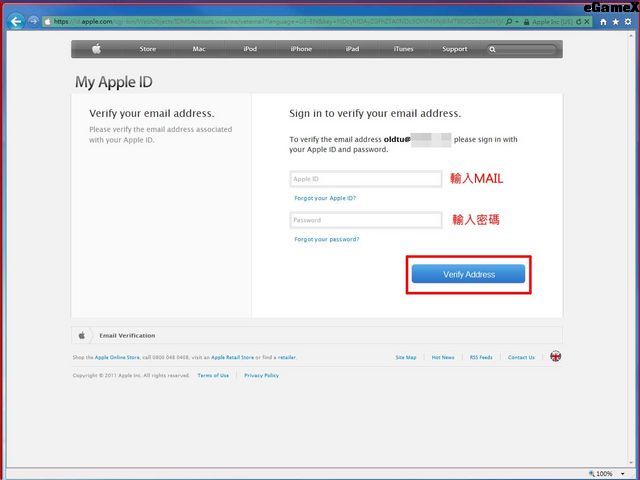Click the search magnifier icon in Apple navbar
Screen dimensions: 640x480
(492, 49)
